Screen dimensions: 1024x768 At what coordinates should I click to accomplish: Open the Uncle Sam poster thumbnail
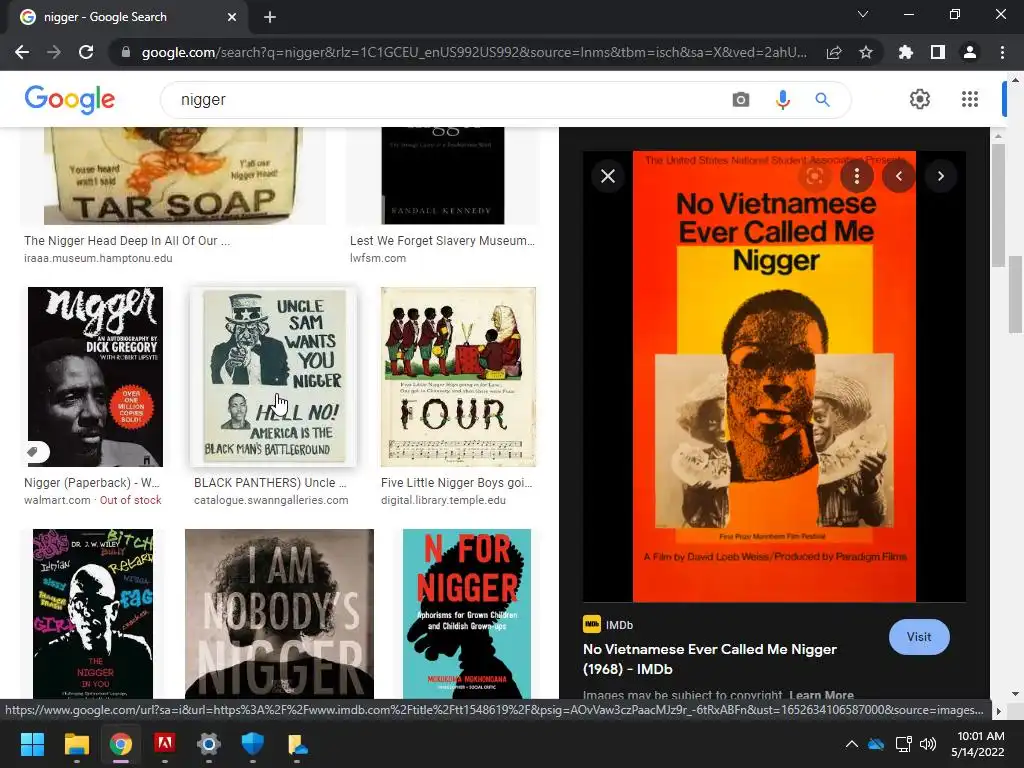tap(274, 377)
